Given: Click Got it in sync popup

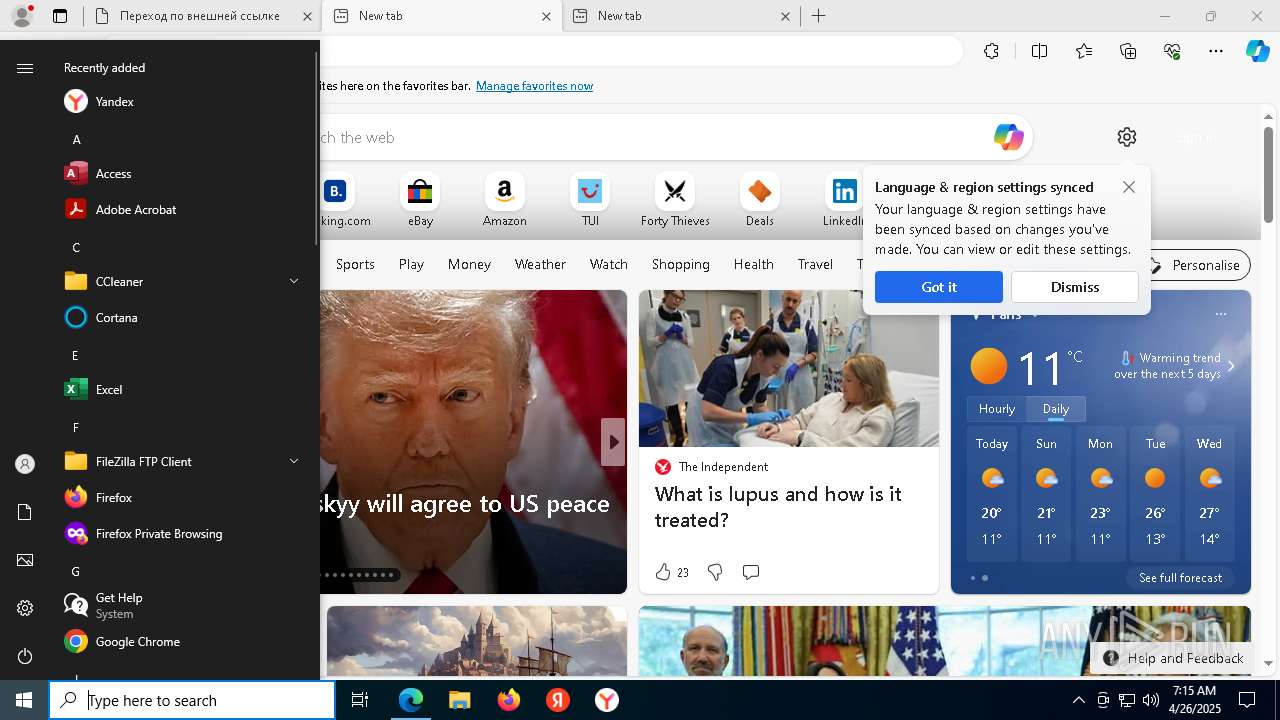Looking at the screenshot, I should click(939, 287).
